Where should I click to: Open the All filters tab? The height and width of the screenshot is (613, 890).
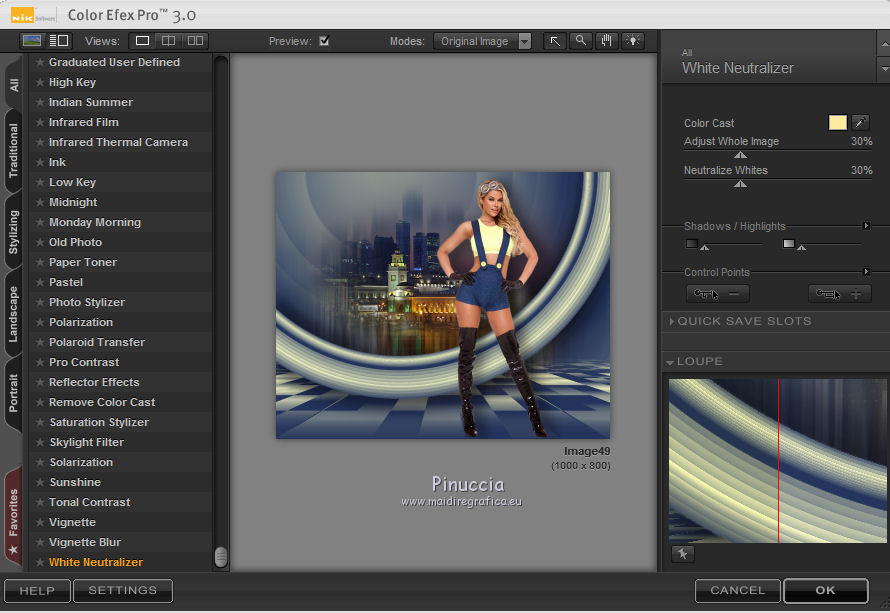14,84
